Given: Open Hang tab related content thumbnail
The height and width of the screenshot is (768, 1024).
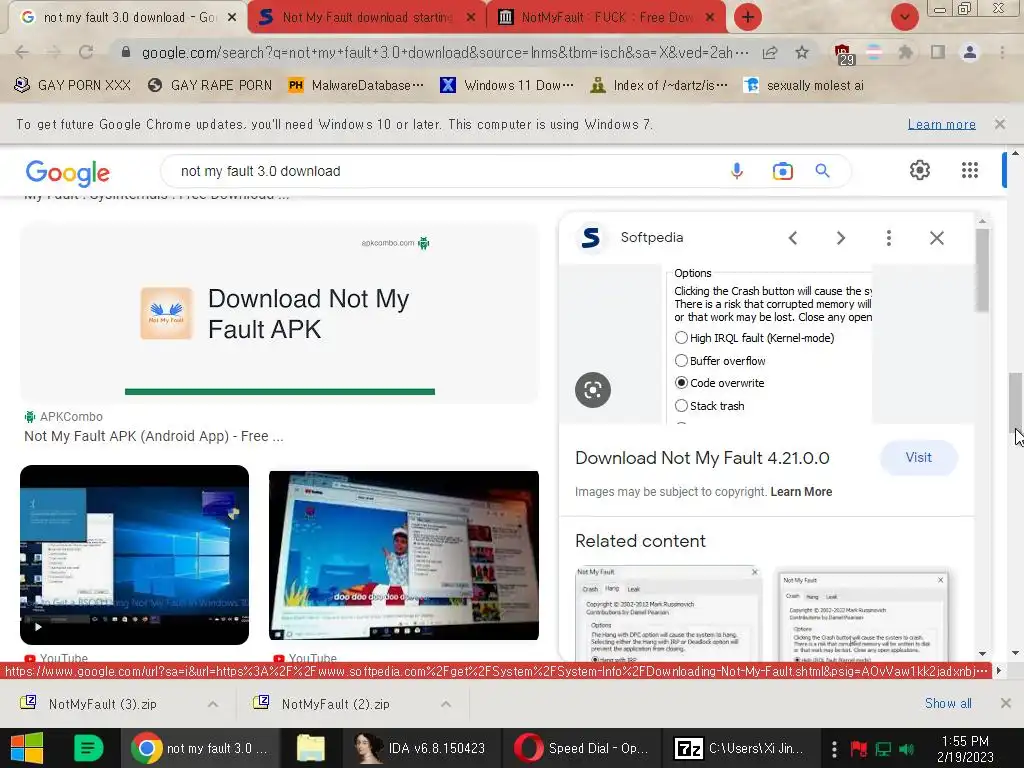Looking at the screenshot, I should coord(668,614).
